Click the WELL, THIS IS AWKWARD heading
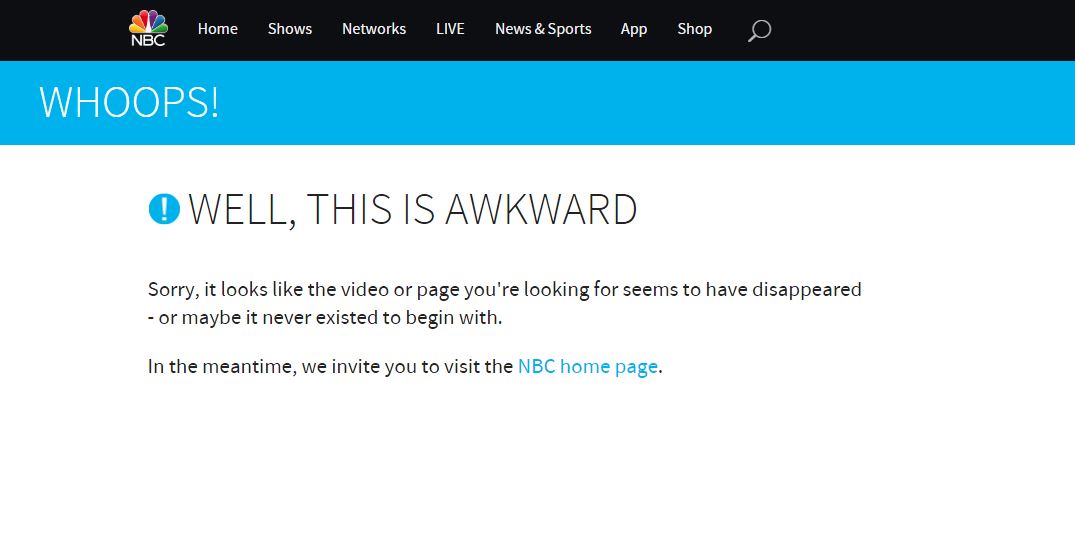This screenshot has height=555, width=1075. tap(412, 210)
